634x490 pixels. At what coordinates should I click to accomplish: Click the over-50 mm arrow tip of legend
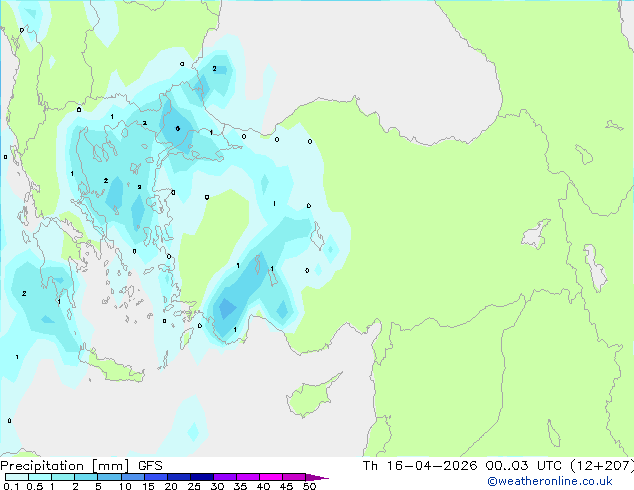point(317,478)
